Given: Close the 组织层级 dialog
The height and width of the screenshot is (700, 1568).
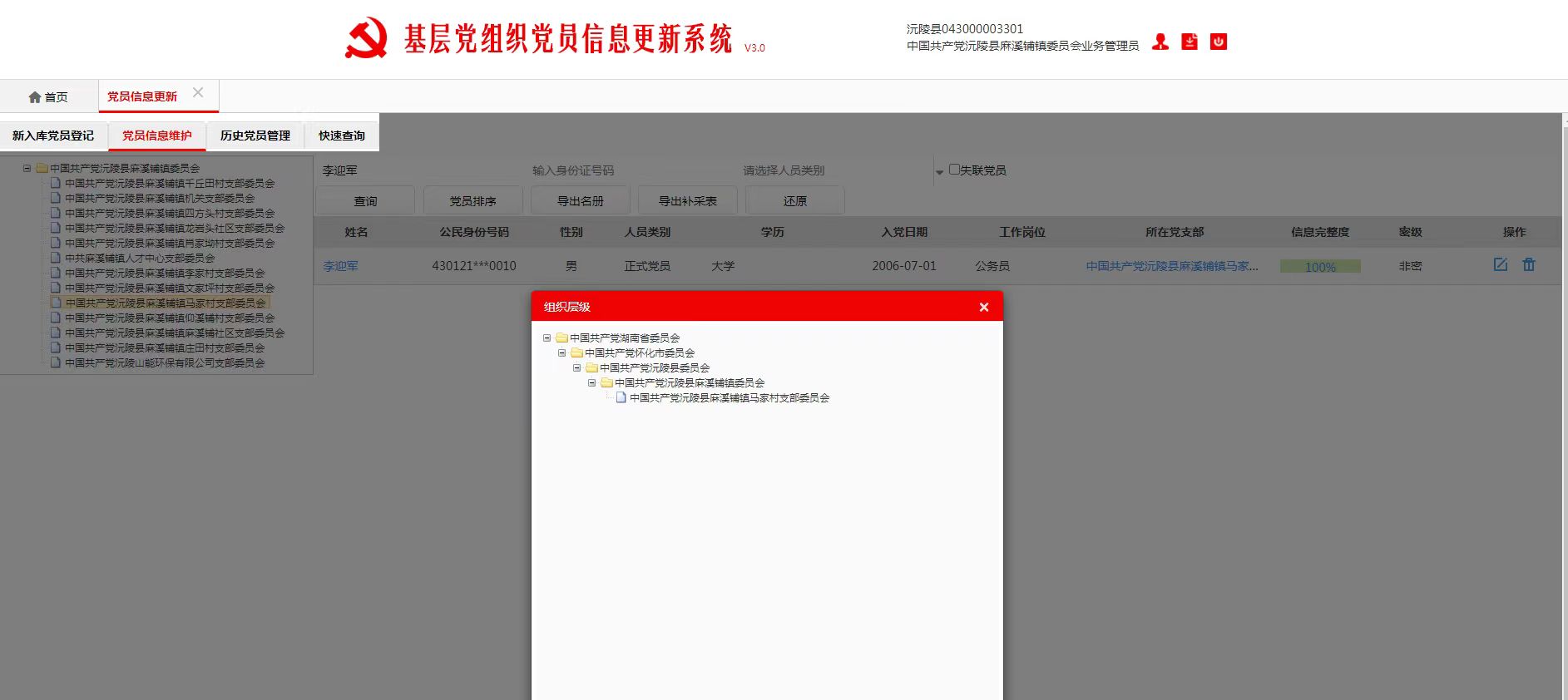Looking at the screenshot, I should click(x=984, y=308).
